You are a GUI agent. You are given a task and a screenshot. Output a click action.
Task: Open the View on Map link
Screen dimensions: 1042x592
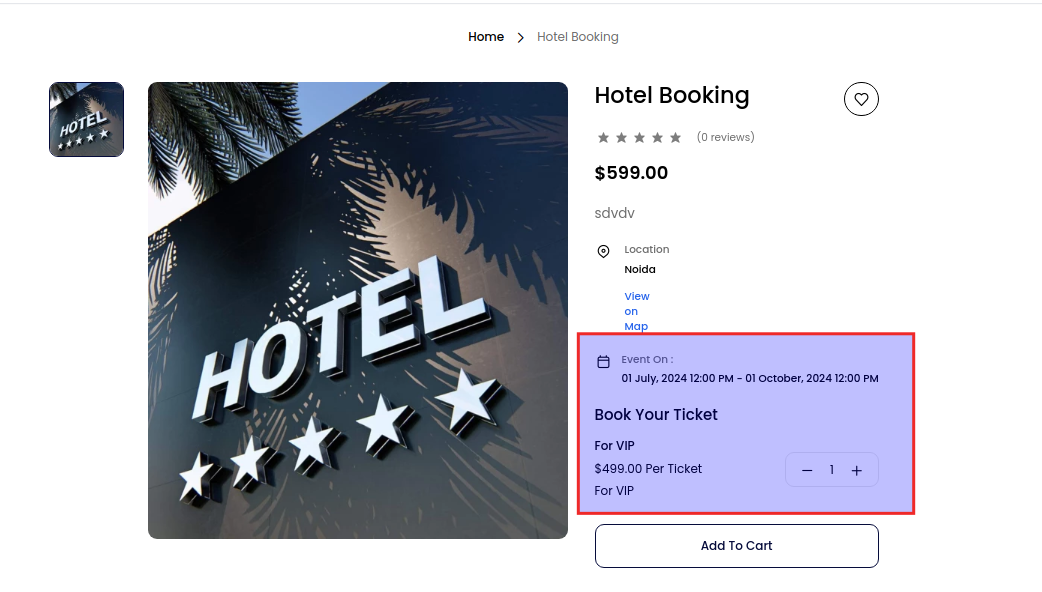click(637, 311)
